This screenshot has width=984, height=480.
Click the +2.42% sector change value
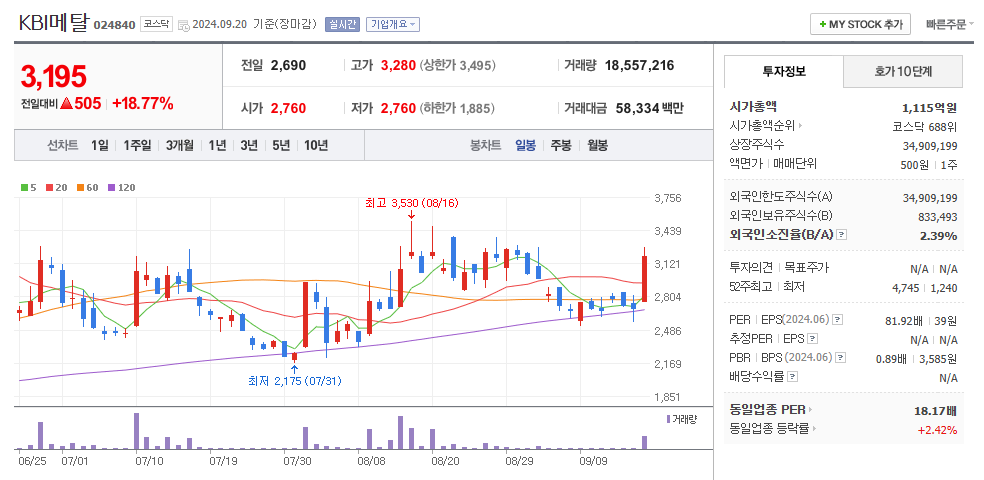point(937,430)
